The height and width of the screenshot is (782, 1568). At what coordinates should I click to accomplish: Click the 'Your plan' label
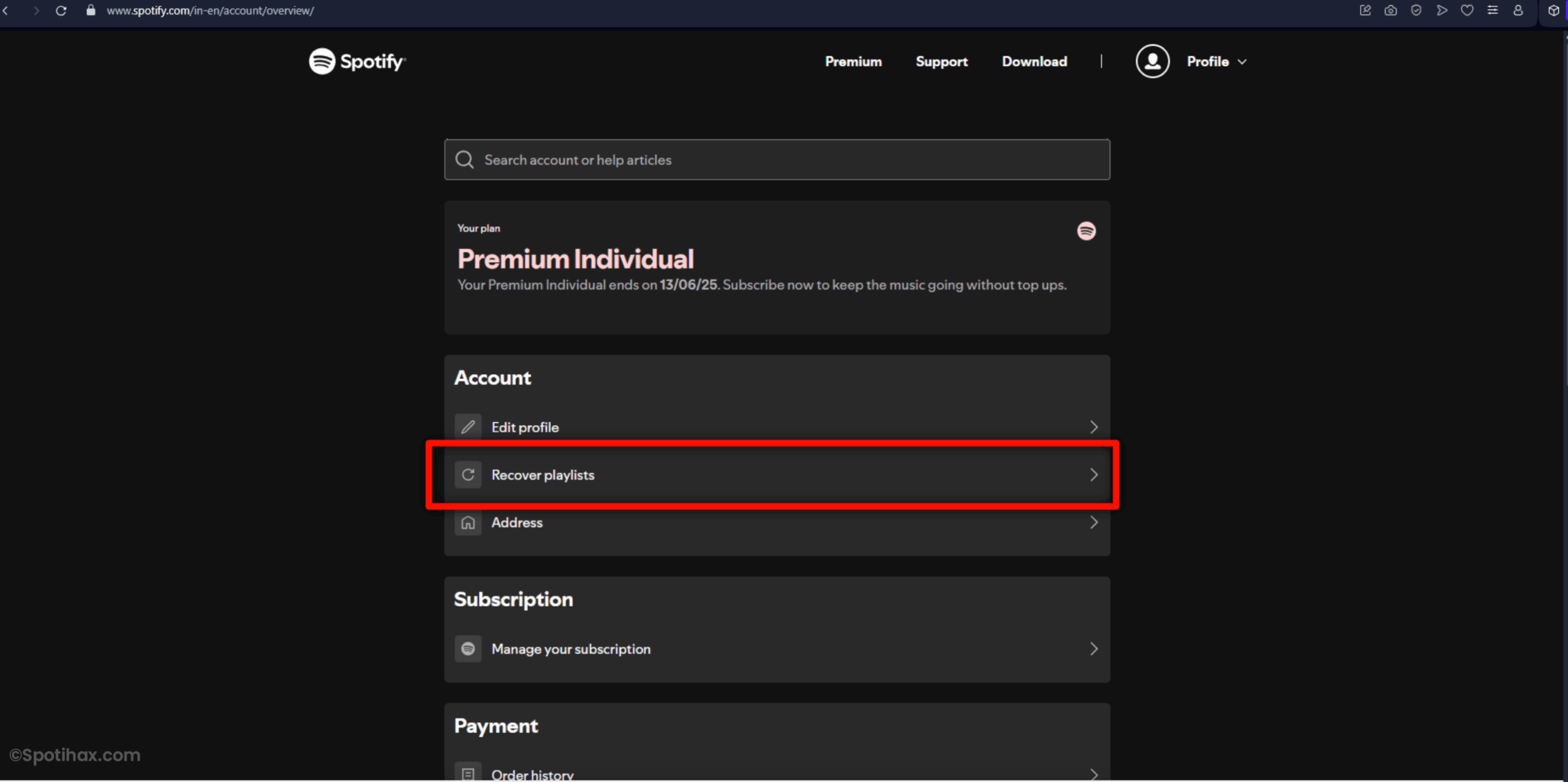[478, 228]
